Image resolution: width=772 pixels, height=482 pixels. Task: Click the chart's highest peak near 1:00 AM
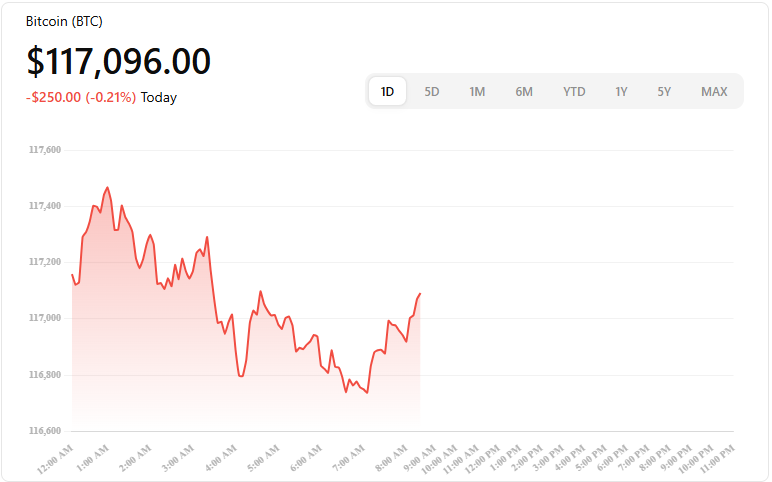pyautogui.click(x=107, y=188)
